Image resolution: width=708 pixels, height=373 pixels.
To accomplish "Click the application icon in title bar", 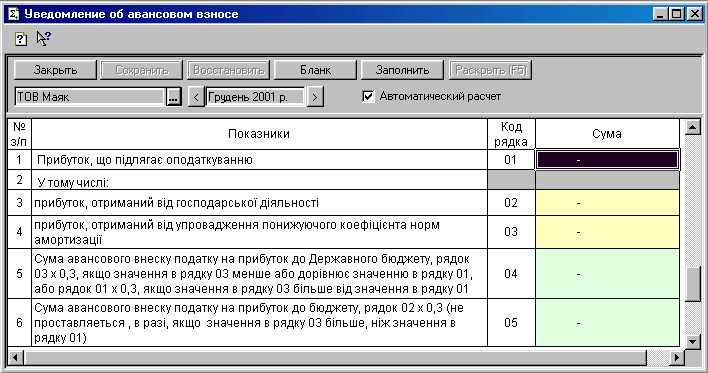I will pyautogui.click(x=14, y=14).
